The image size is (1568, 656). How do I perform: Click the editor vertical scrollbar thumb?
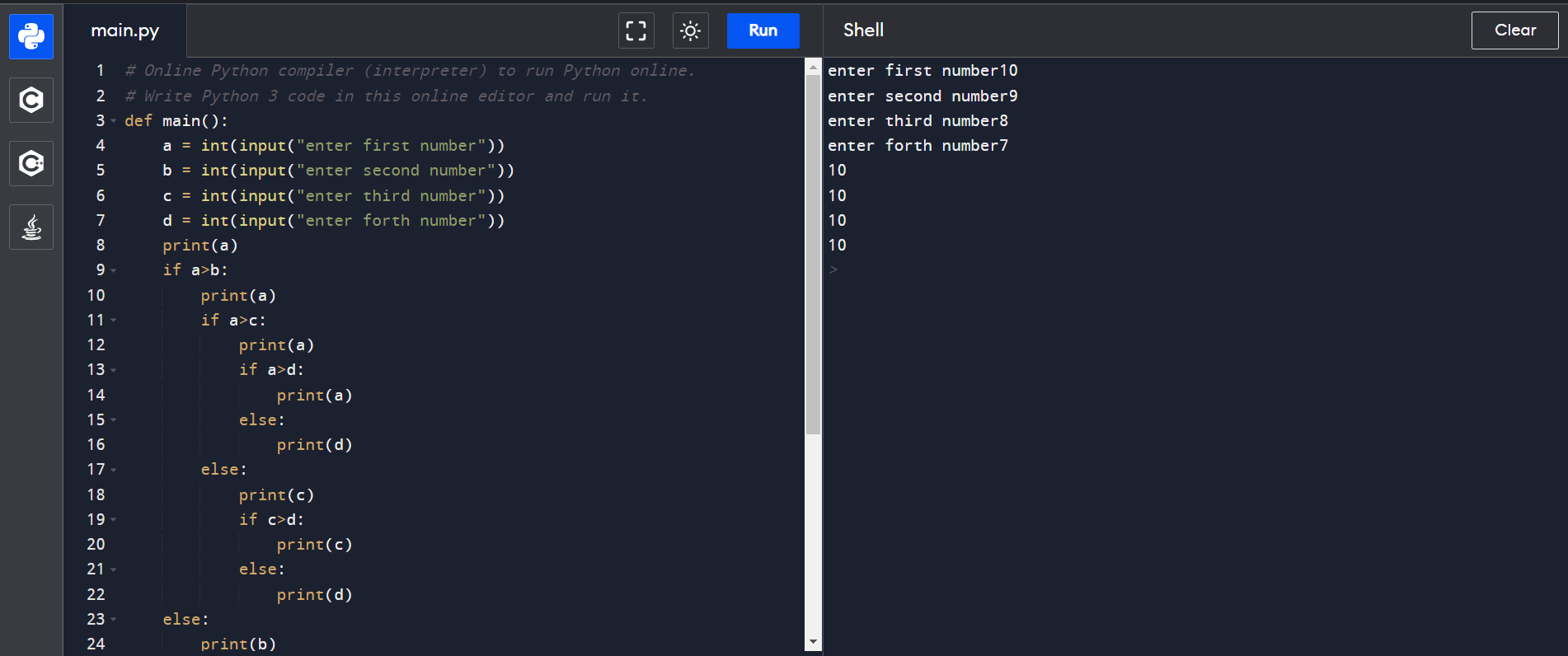point(813,247)
